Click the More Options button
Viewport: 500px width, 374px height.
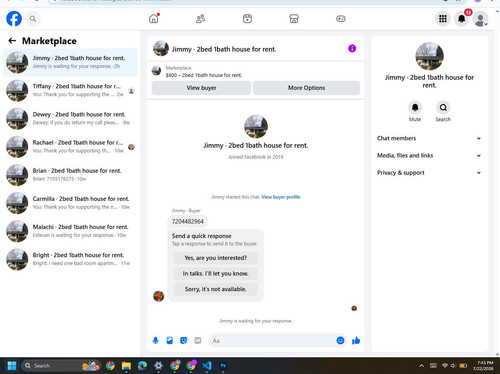[x=306, y=88]
